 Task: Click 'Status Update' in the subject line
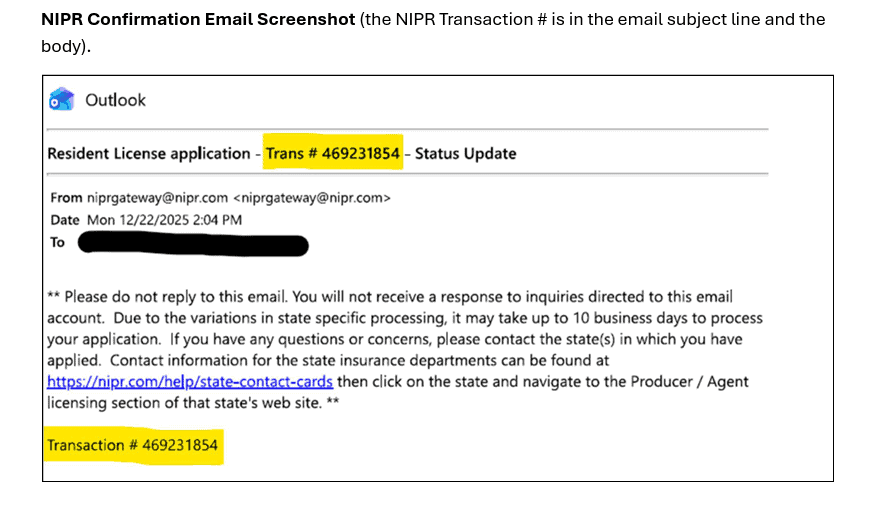(x=465, y=153)
